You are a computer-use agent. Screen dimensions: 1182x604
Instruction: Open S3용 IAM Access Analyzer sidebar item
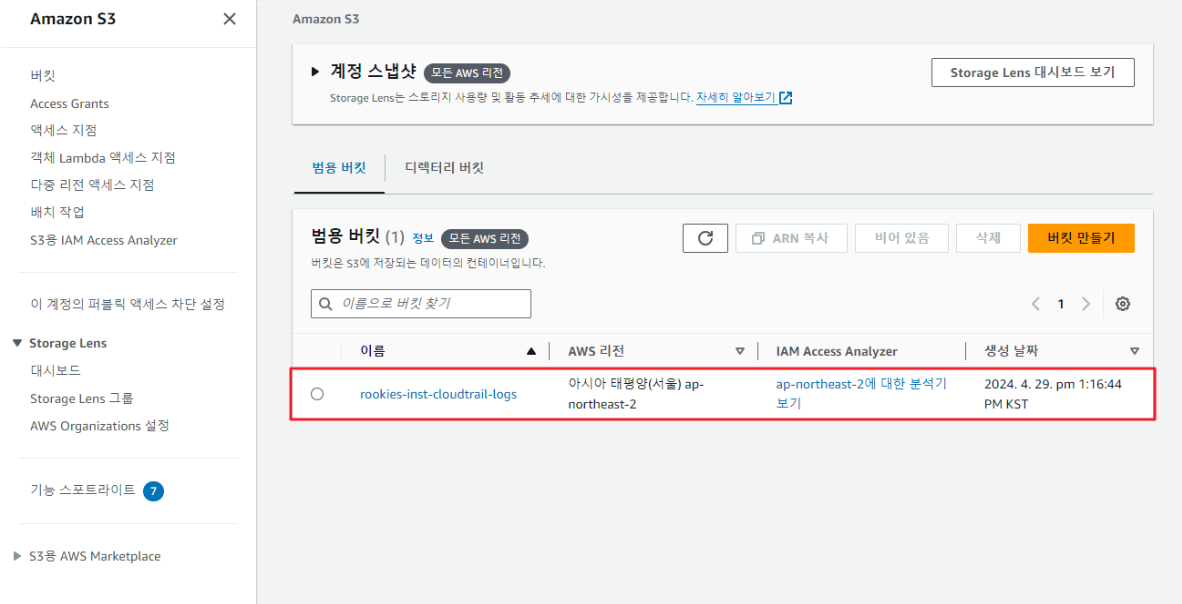pos(103,240)
